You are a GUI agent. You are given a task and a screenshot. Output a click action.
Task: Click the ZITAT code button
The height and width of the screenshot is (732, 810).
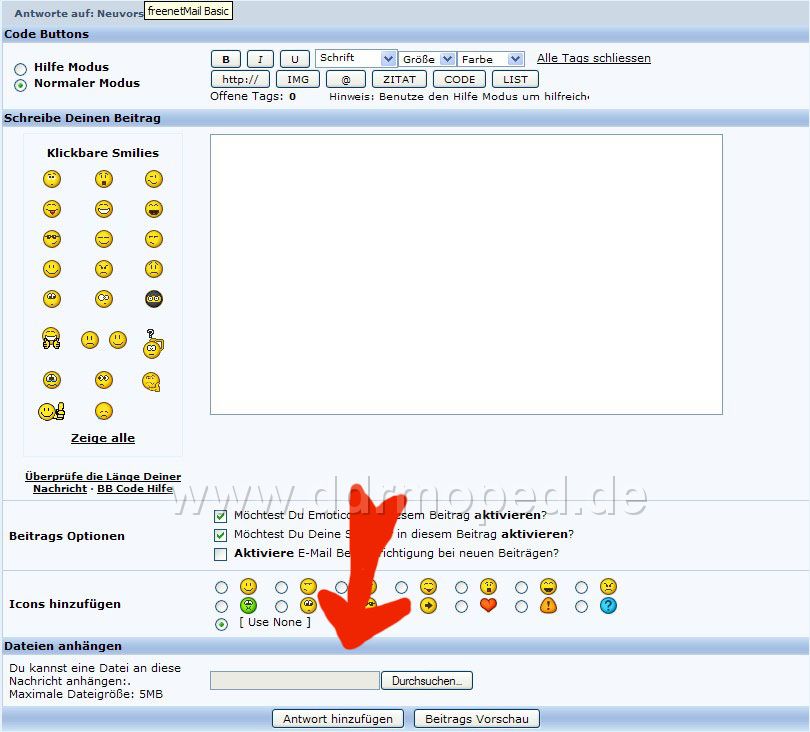pyautogui.click(x=399, y=80)
